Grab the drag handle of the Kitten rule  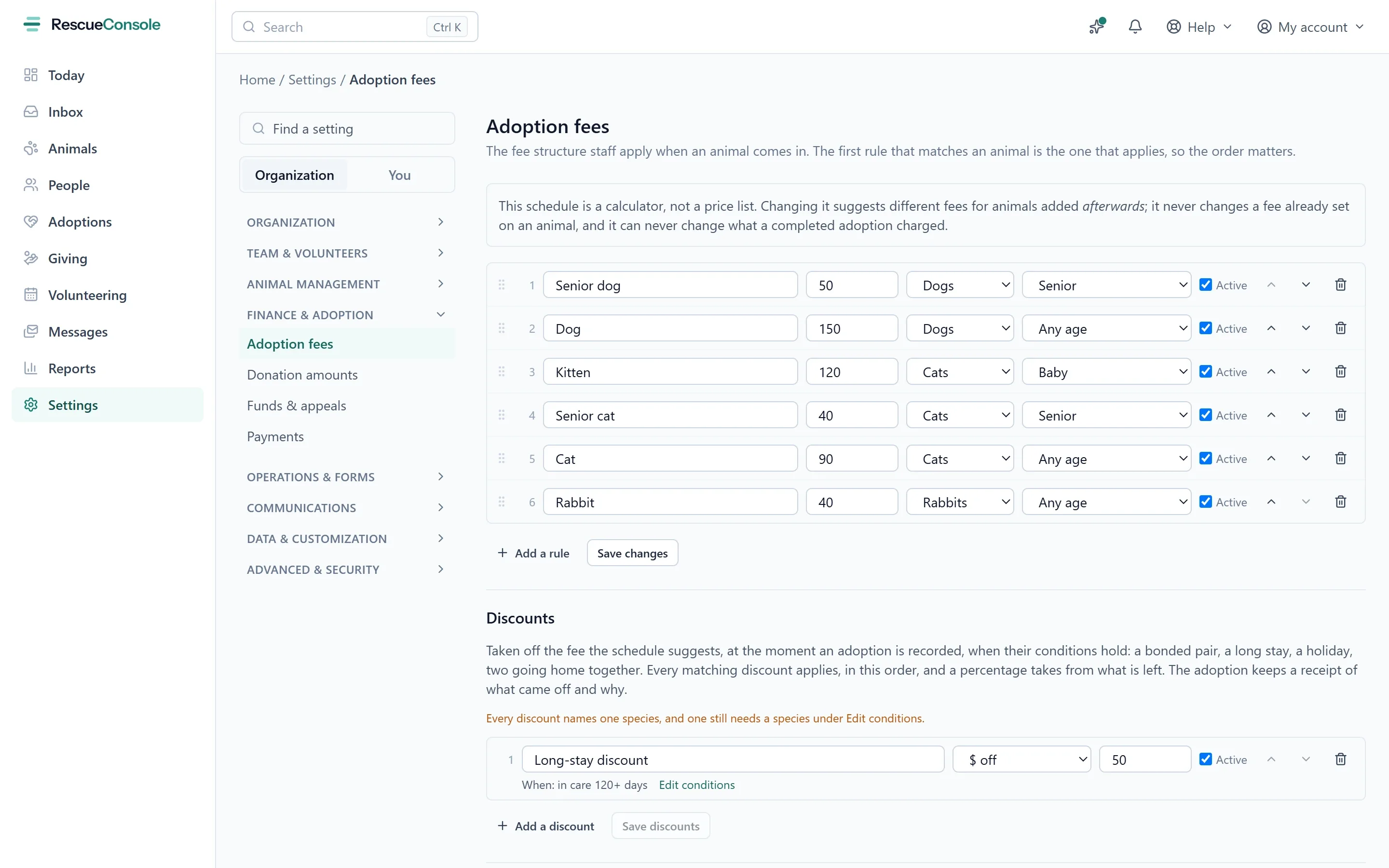[x=502, y=371]
